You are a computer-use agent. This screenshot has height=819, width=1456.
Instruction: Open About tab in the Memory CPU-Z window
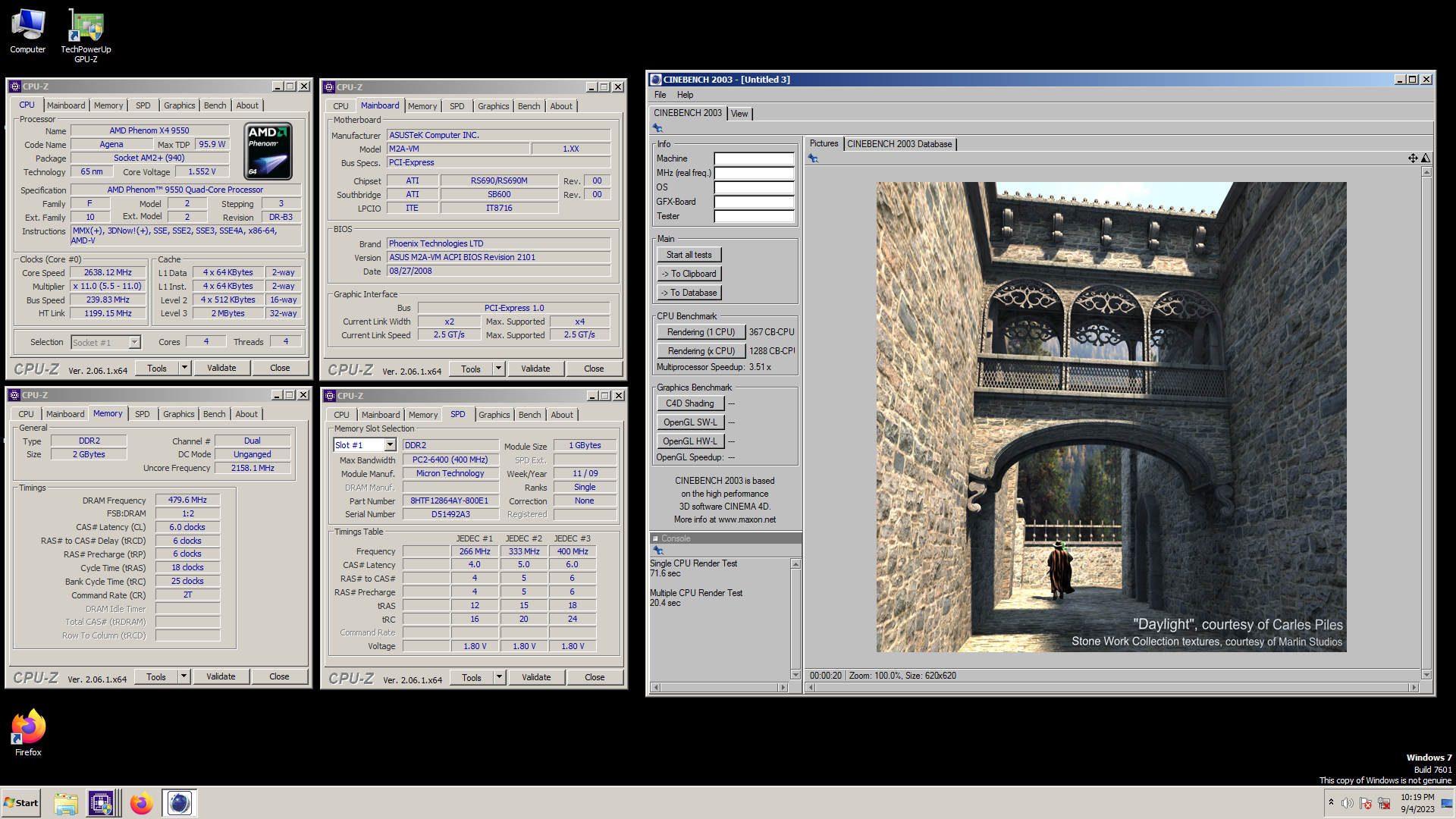coord(246,414)
